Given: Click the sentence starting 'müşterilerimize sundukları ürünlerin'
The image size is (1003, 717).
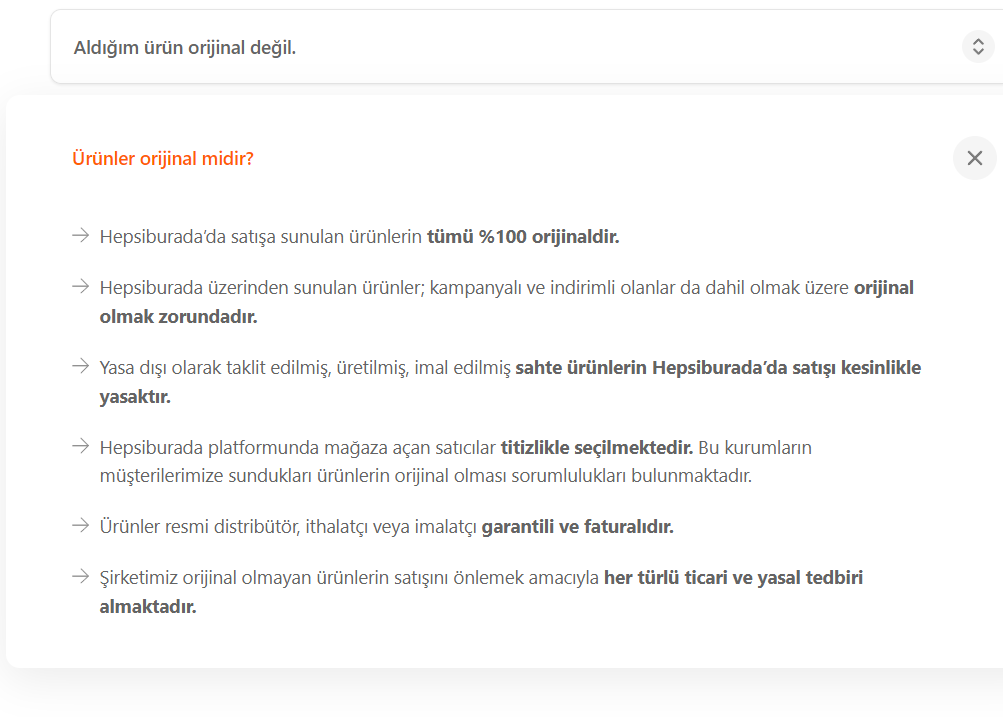Looking at the screenshot, I should click(x=425, y=475).
